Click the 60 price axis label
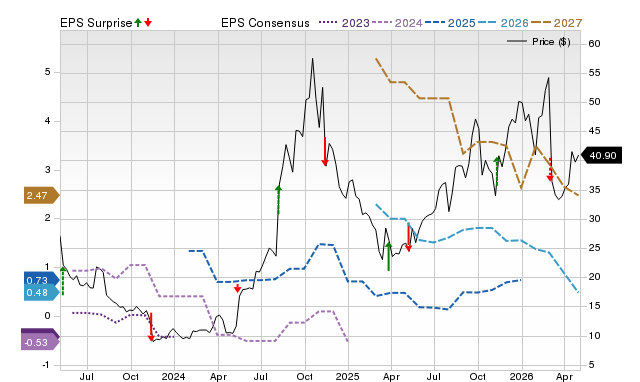This screenshot has height=382, width=640. 594,44
